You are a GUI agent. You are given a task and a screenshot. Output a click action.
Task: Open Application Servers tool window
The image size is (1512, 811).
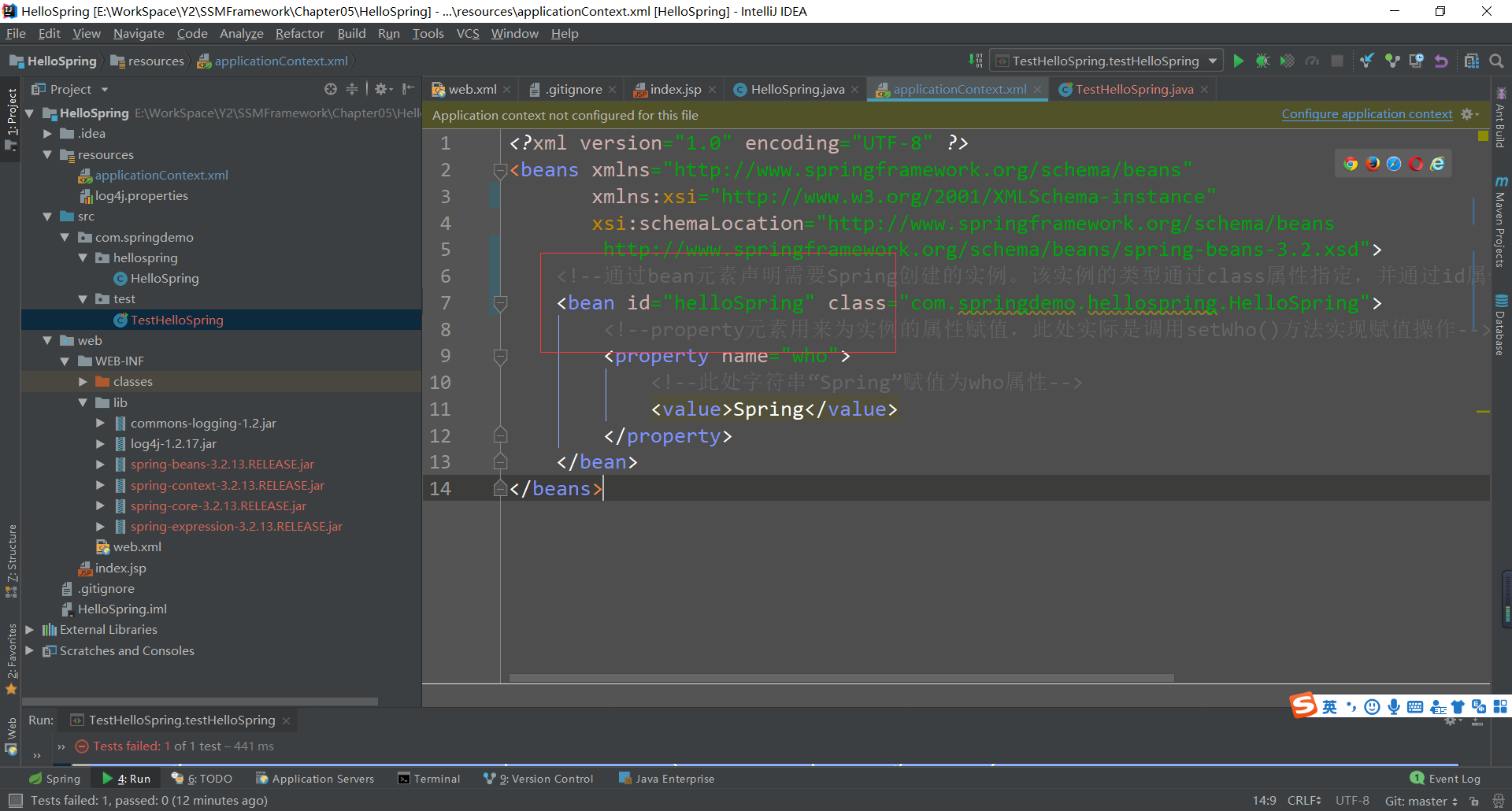coord(315,779)
